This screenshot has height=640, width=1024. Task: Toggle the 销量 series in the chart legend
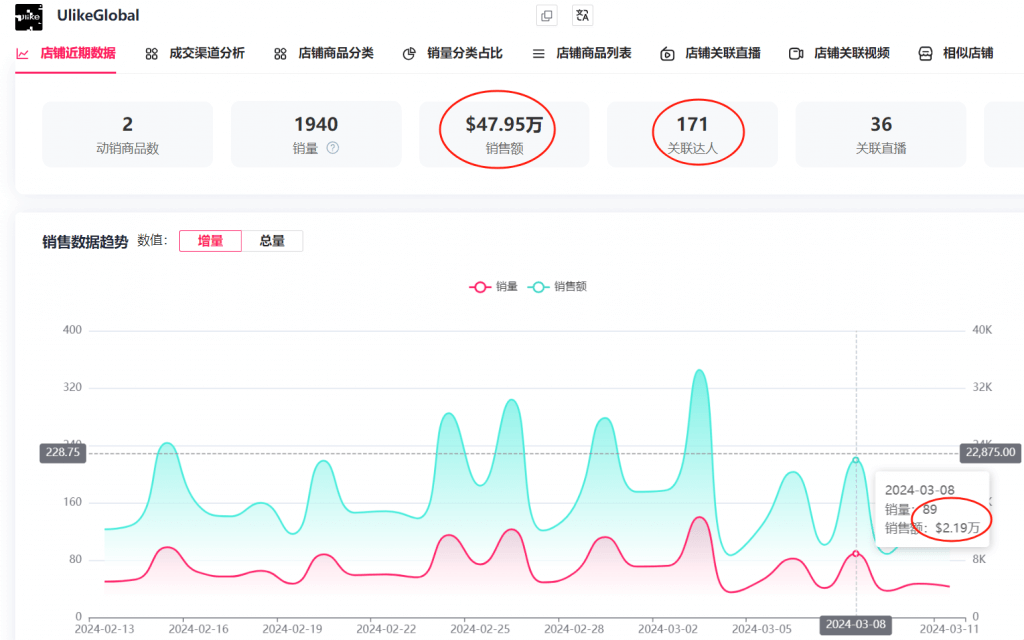pos(494,286)
